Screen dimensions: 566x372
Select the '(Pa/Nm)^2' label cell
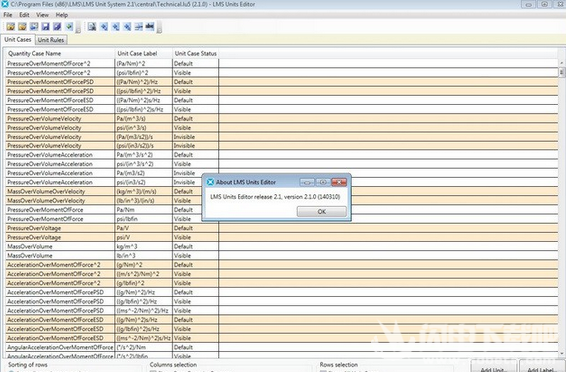click(144, 64)
